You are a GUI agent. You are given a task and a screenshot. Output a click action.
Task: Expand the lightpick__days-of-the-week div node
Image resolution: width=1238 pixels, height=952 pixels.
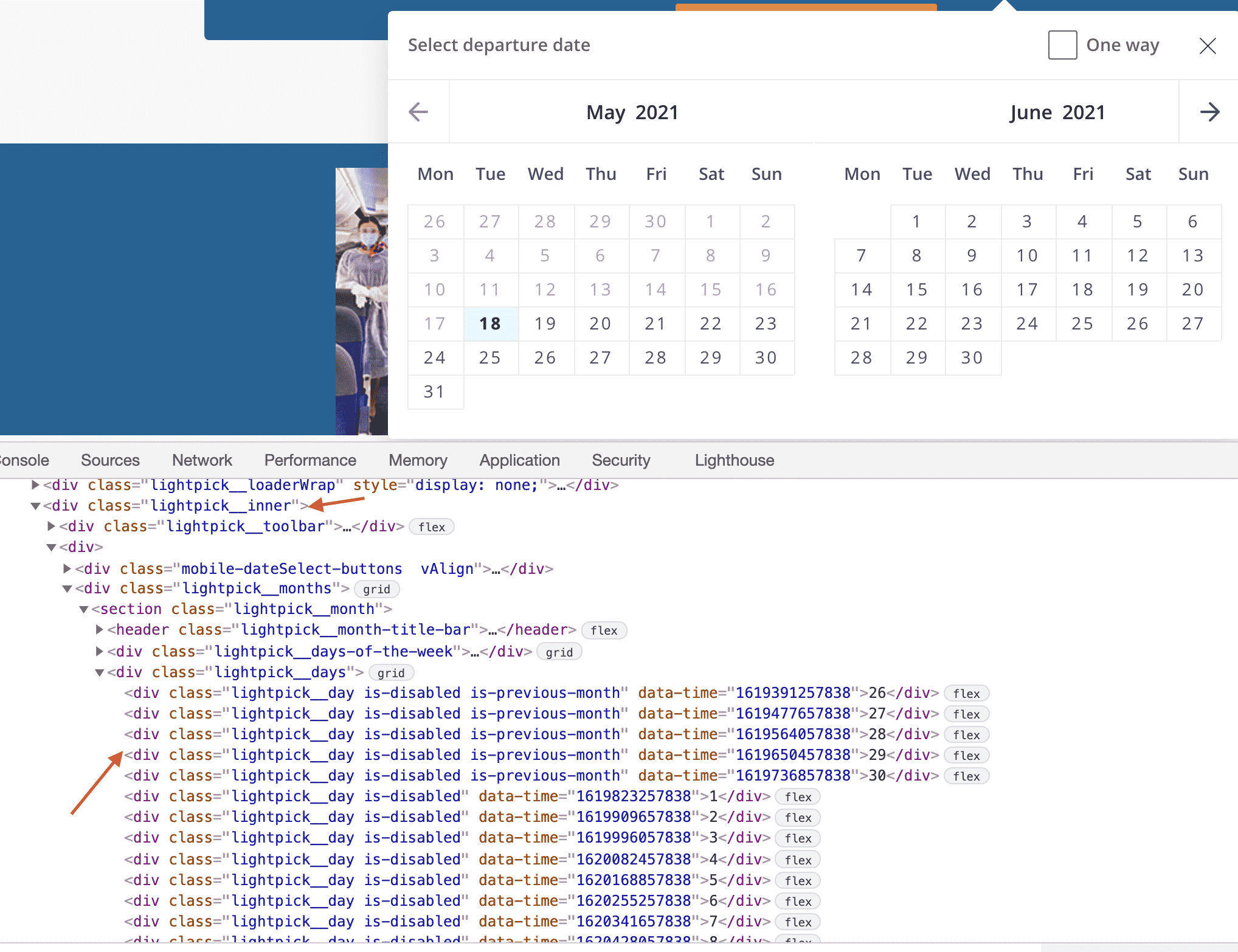(100, 652)
